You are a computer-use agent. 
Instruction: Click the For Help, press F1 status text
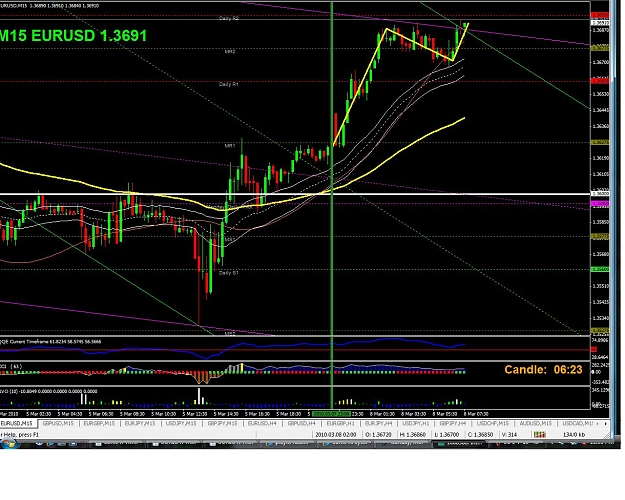[x=20, y=435]
